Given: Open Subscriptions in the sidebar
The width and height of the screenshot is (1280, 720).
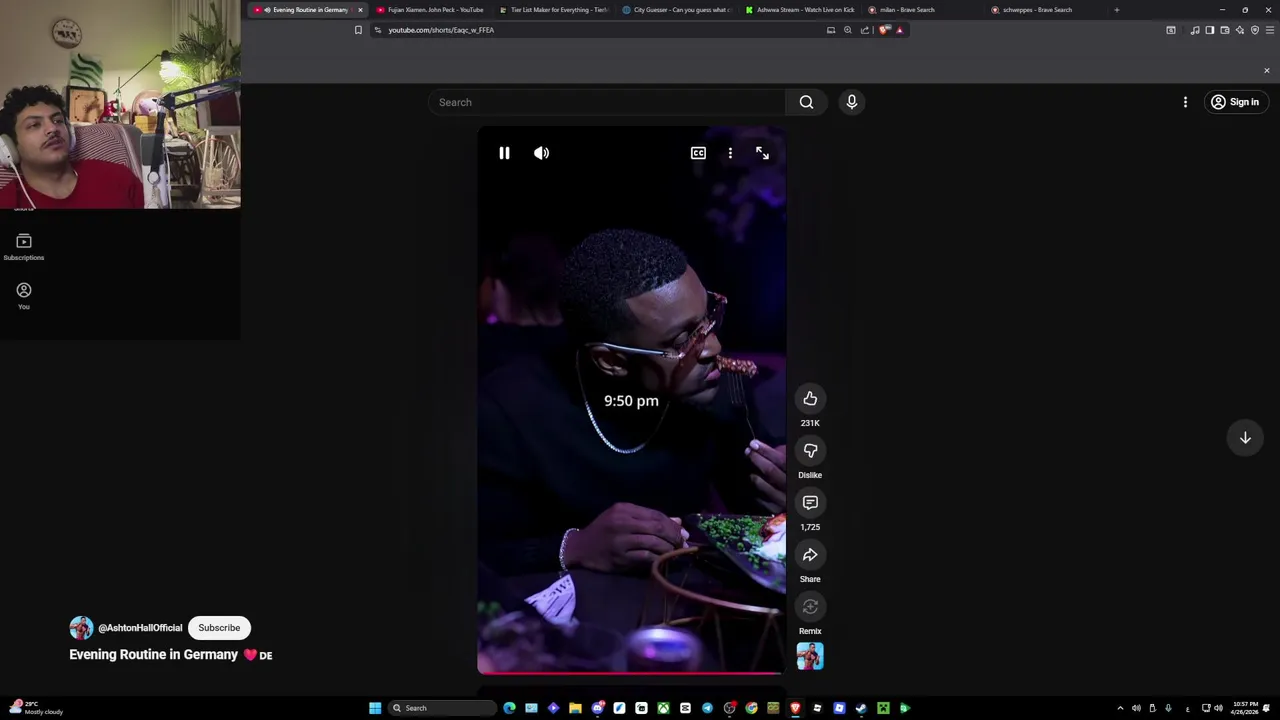Looking at the screenshot, I should click(x=24, y=247).
